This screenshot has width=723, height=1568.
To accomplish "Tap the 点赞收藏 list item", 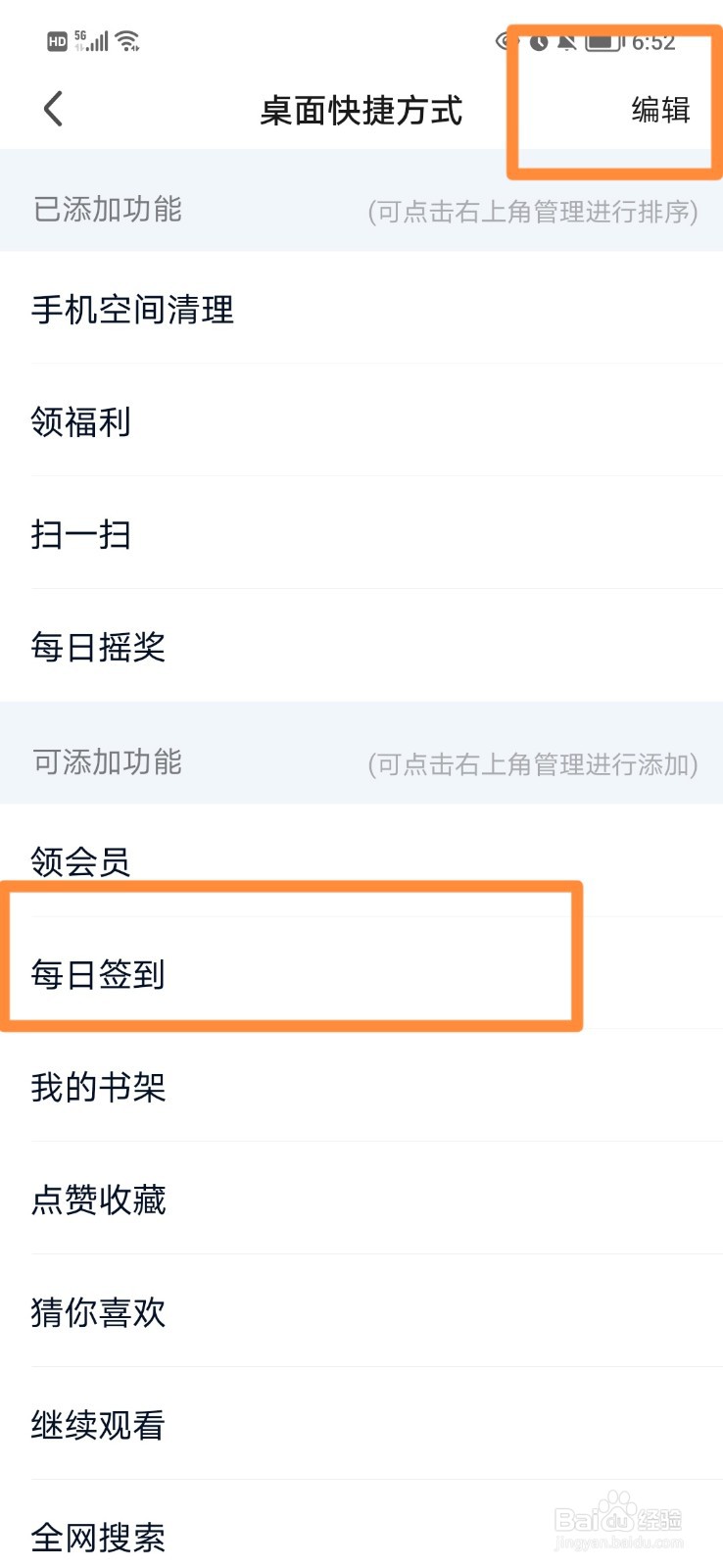I will [x=98, y=1200].
